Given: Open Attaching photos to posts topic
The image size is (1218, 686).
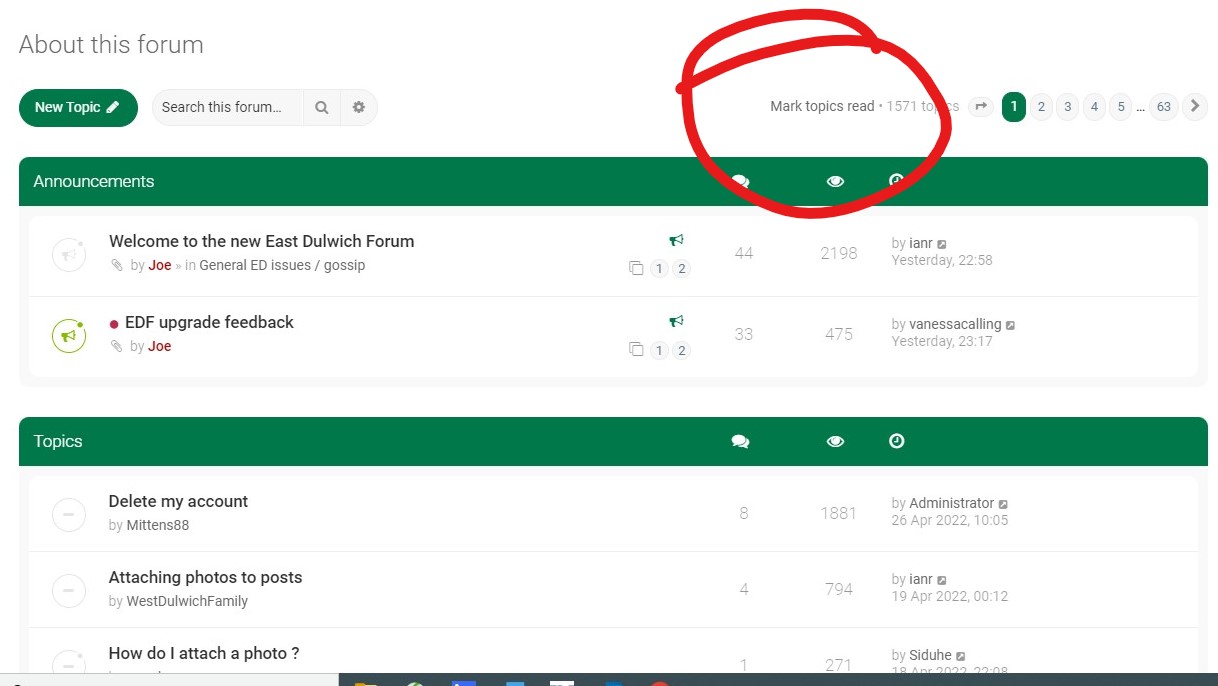Looking at the screenshot, I should (x=205, y=577).
